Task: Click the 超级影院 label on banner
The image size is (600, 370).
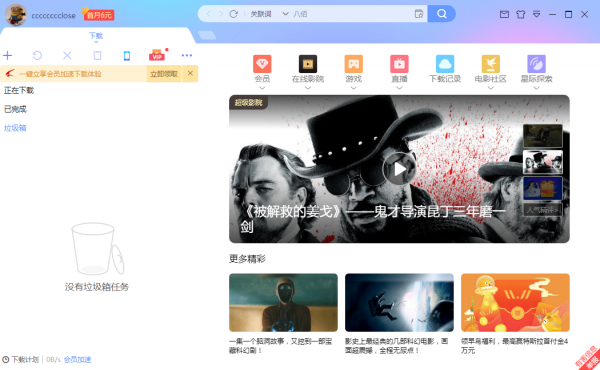Action: (248, 102)
